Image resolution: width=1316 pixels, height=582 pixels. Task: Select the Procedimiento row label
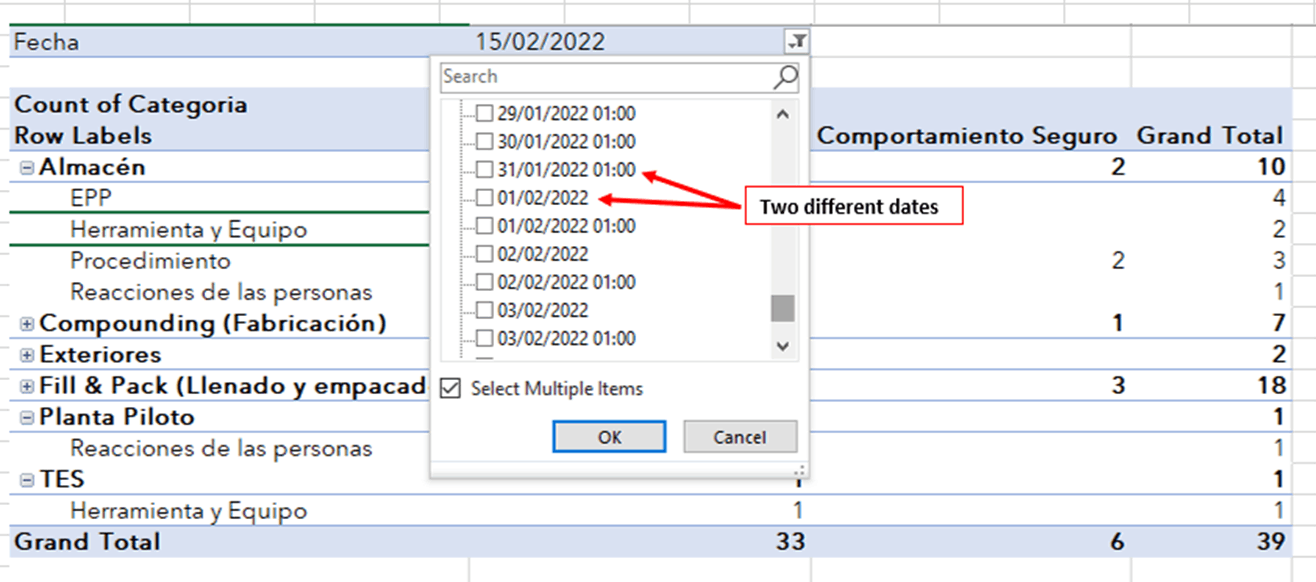[x=150, y=261]
